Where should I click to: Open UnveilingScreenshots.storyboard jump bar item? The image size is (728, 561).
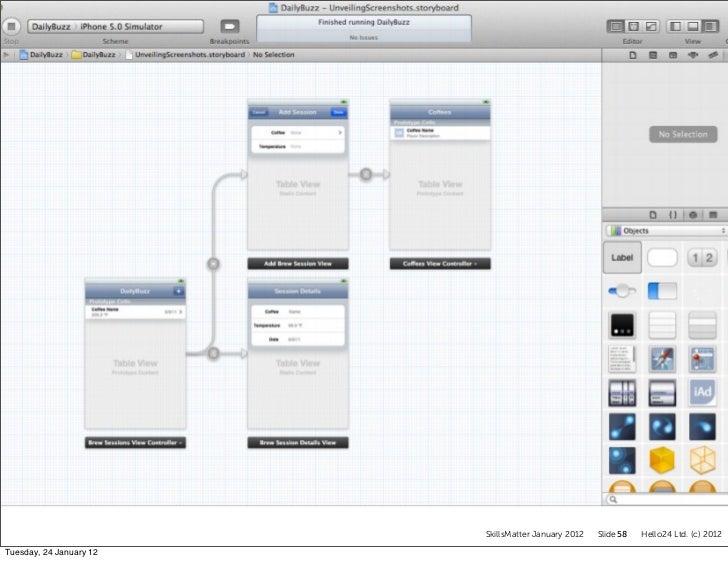185,55
